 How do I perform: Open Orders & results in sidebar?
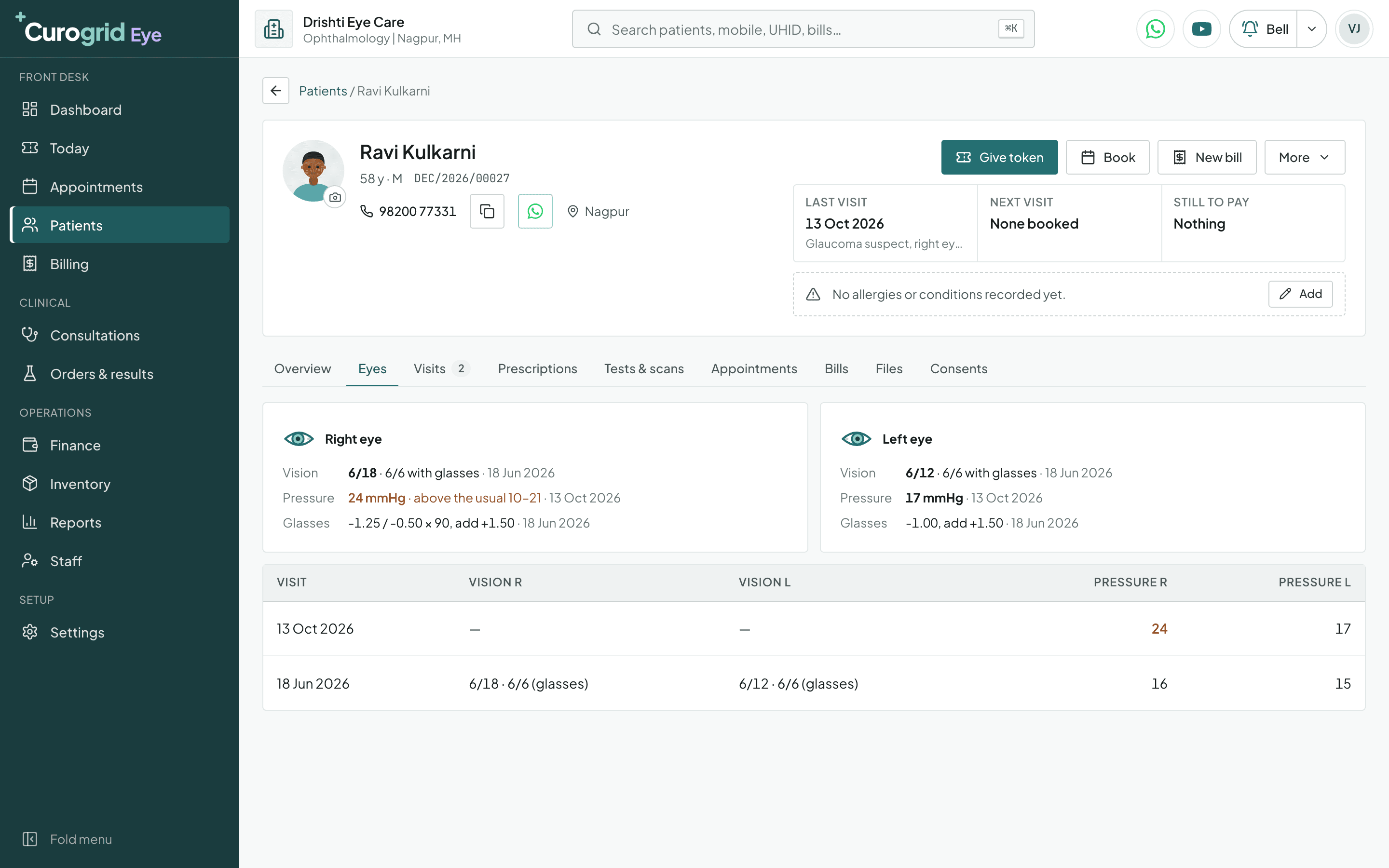(x=120, y=374)
